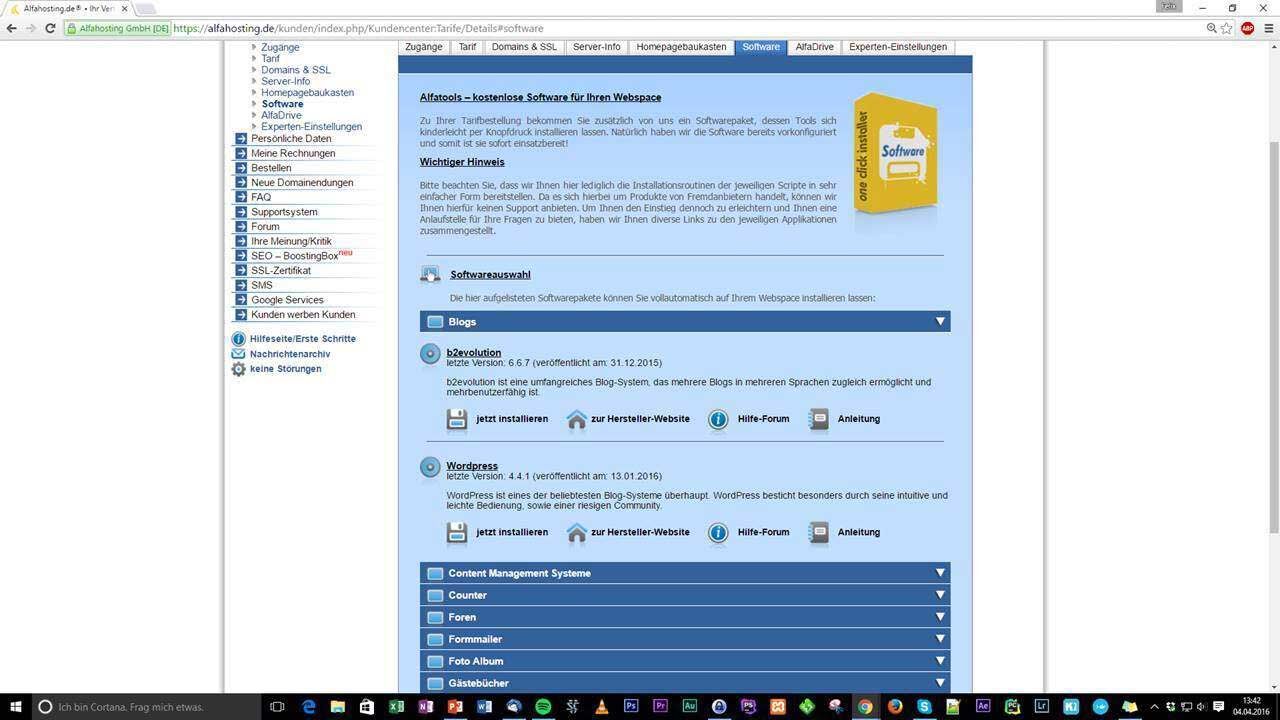The height and width of the screenshot is (720, 1280).
Task: Click the CD icon beside b2evolution title
Action: 430,354
